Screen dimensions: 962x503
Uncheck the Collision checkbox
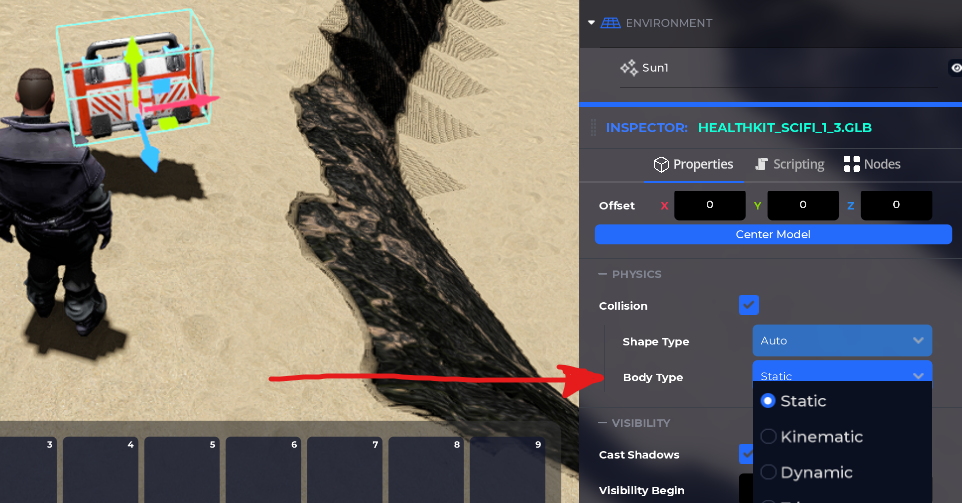(x=748, y=305)
